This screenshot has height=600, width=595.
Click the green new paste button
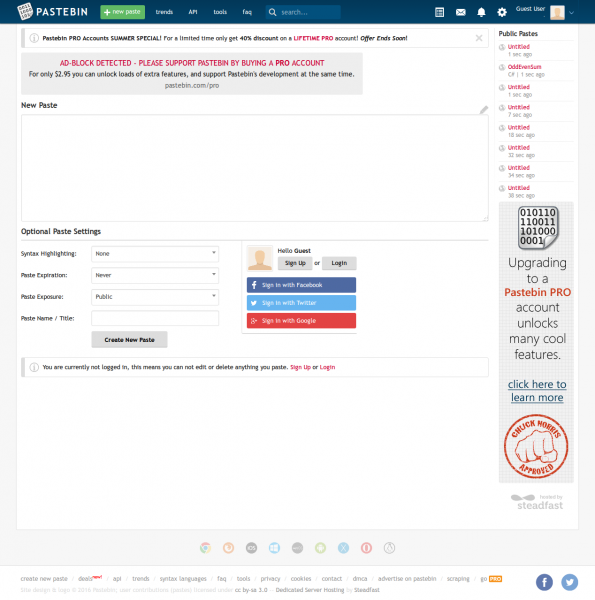point(122,12)
